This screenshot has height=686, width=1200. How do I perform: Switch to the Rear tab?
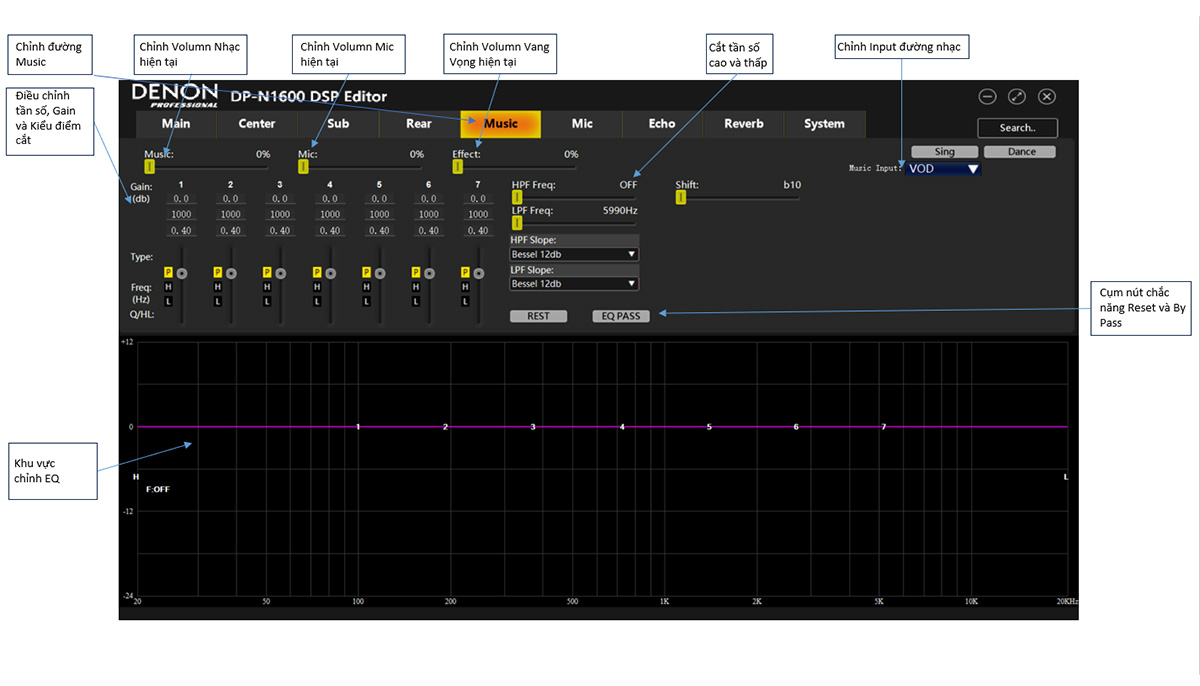coord(419,124)
